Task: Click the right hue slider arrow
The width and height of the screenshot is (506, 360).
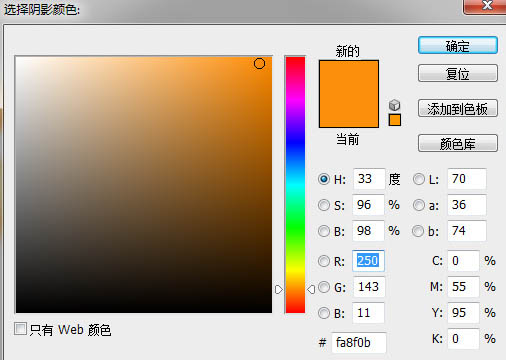Action: point(311,289)
